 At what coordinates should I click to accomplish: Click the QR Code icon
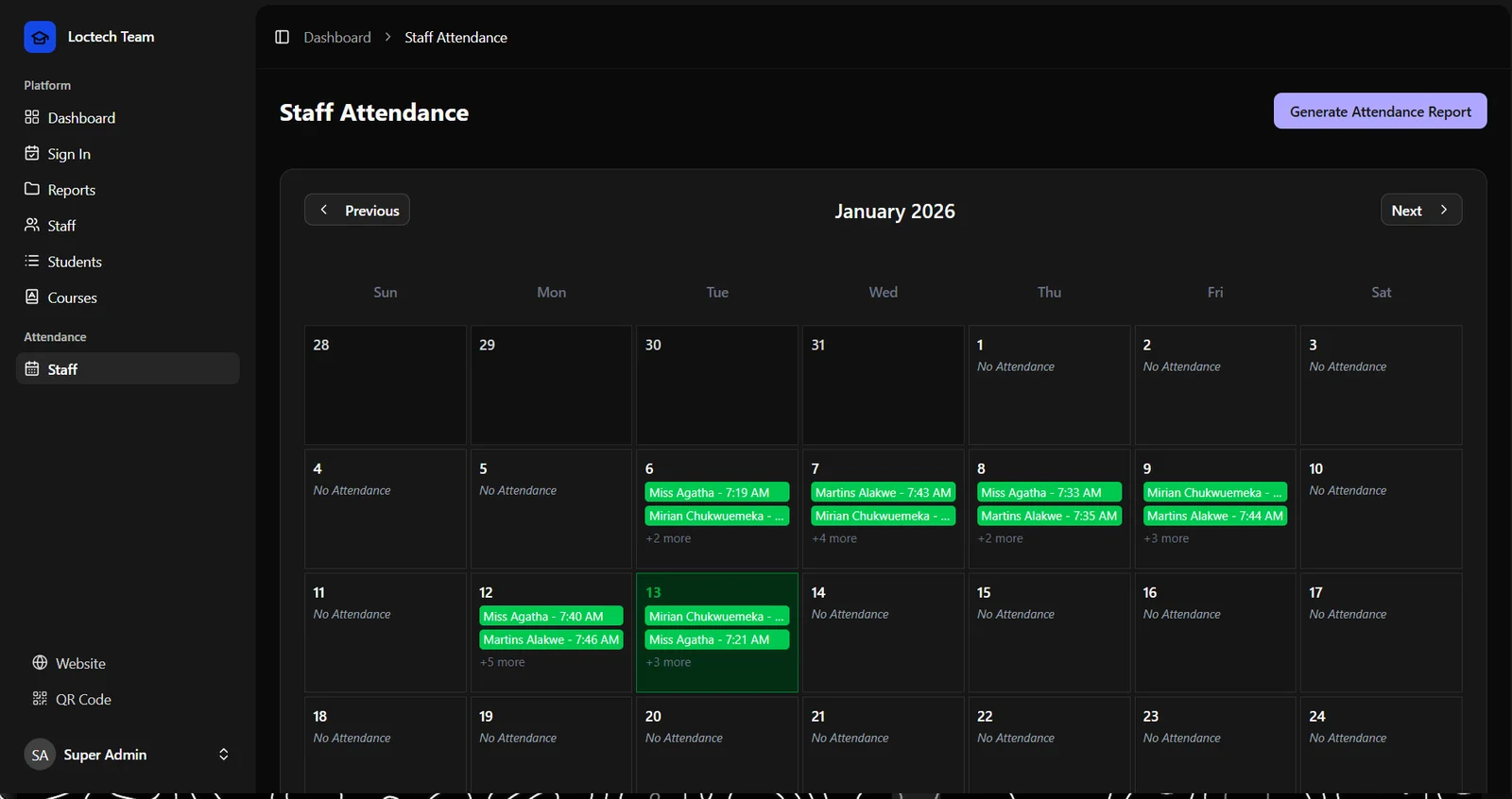pos(40,699)
